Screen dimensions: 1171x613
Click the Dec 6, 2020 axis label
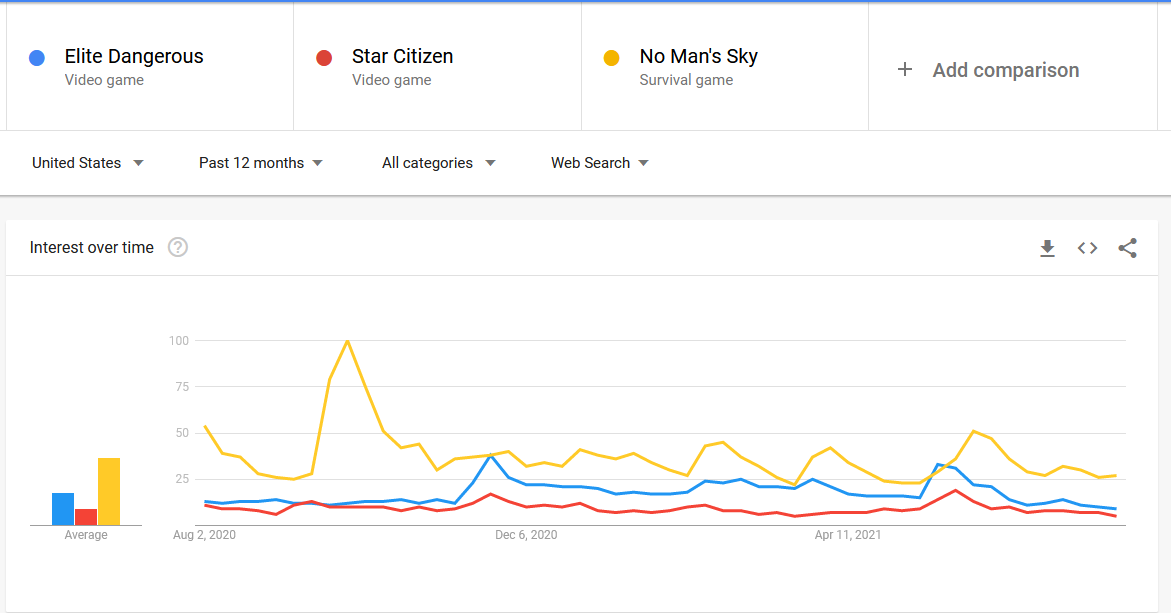click(526, 535)
